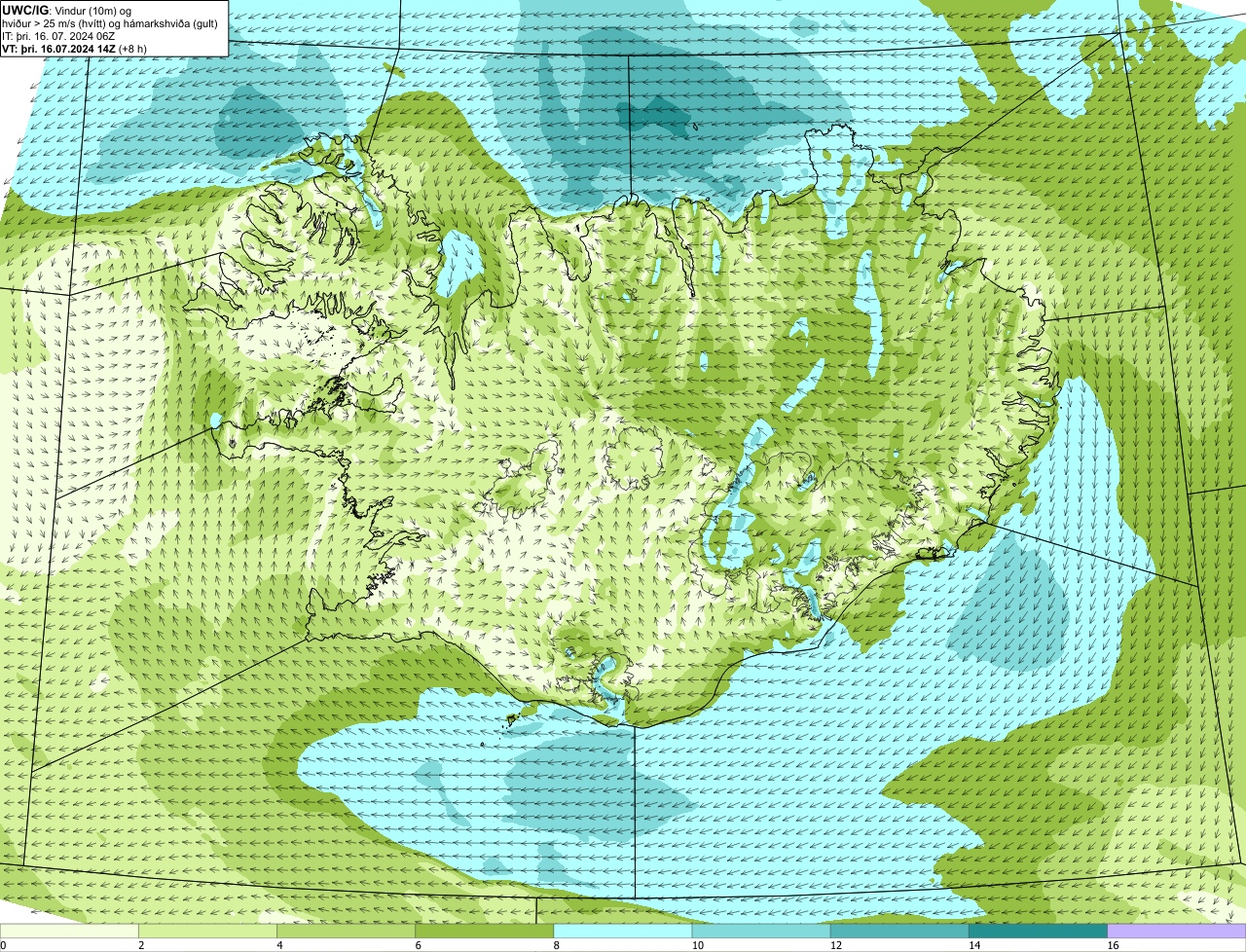
Task: Click the '4' label on the legend scale
Action: (279, 945)
